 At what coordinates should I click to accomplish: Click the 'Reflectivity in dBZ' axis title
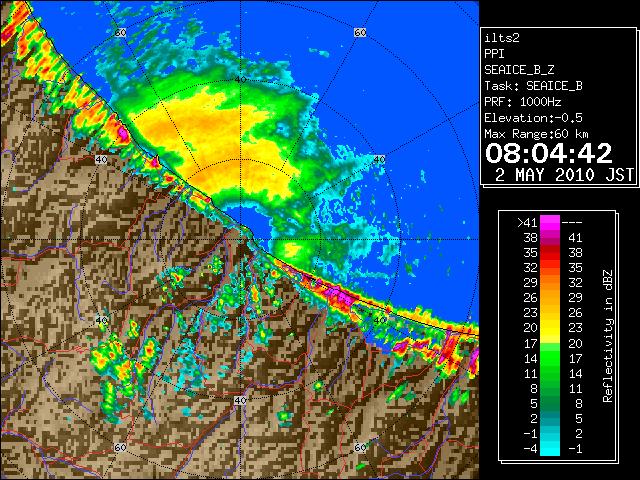tap(608, 336)
